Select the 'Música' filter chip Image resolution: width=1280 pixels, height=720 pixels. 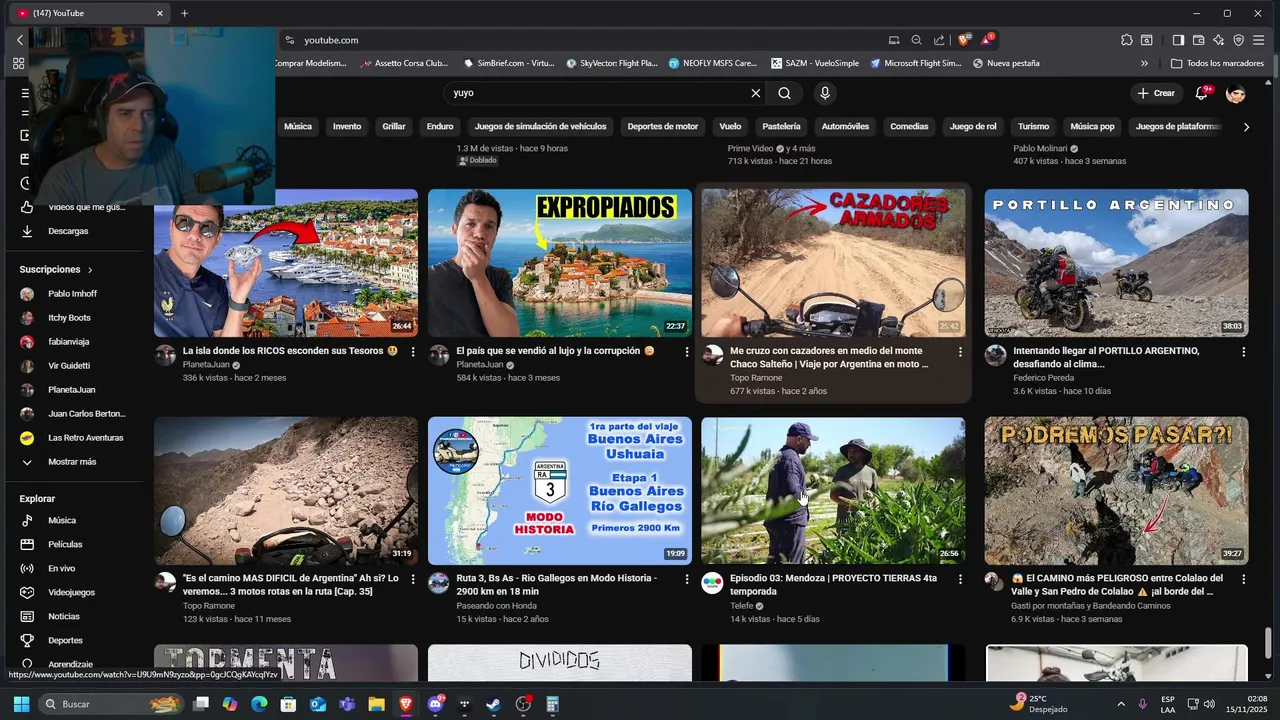(298, 127)
